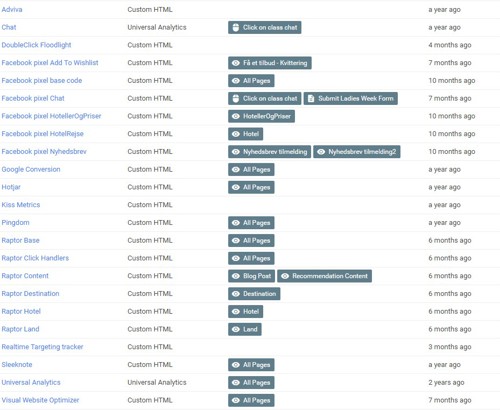Click eye icon on Recommendation Content trigger

pyautogui.click(x=285, y=276)
